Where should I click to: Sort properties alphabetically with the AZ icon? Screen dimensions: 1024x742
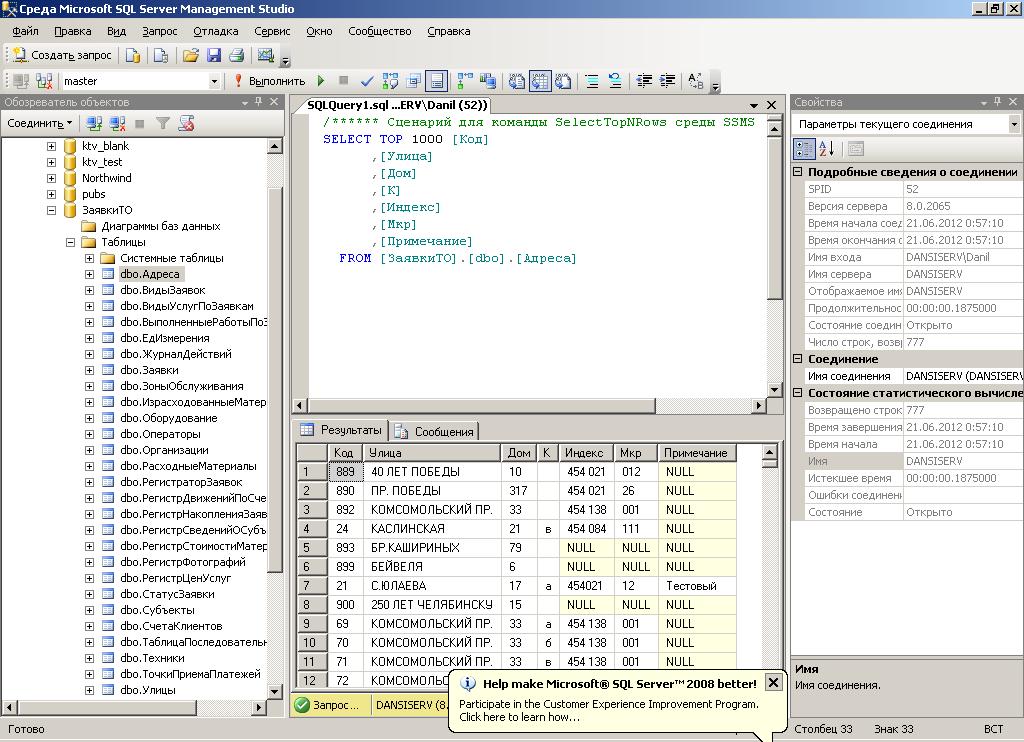pyautogui.click(x=827, y=149)
